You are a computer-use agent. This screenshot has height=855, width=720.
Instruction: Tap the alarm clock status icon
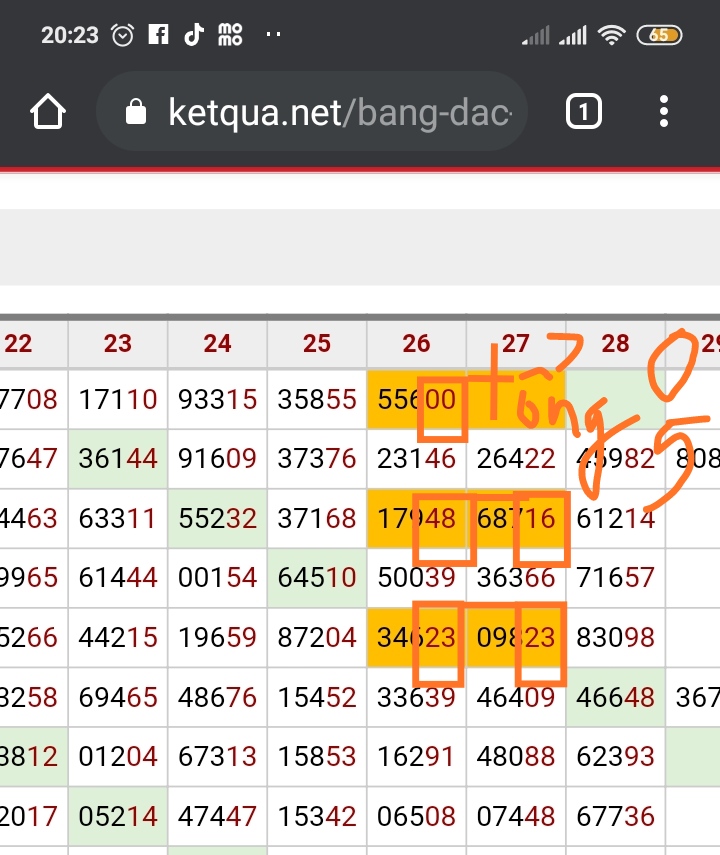(123, 35)
